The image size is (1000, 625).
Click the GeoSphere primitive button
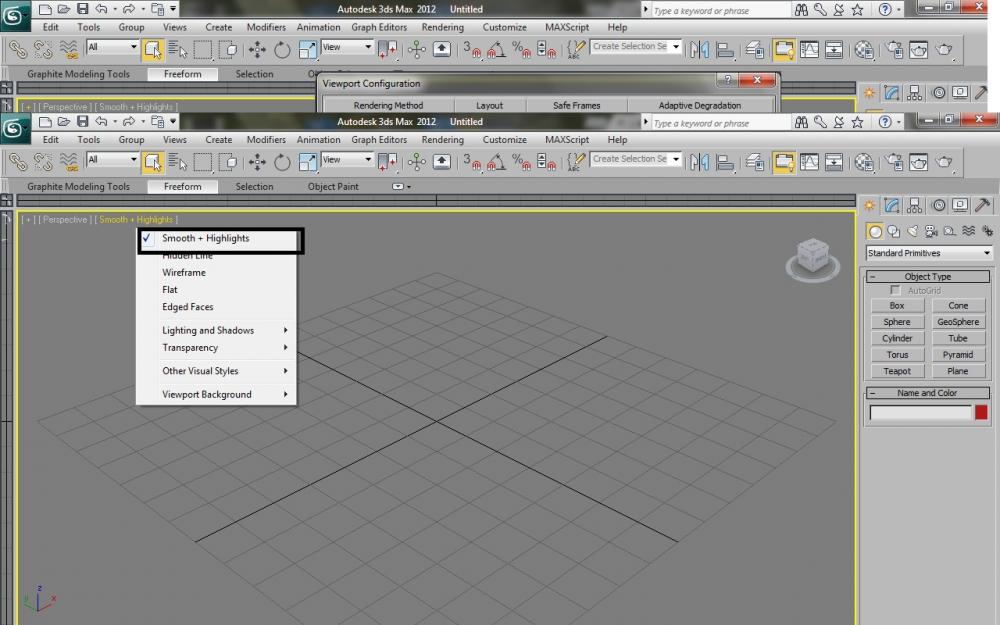click(958, 322)
